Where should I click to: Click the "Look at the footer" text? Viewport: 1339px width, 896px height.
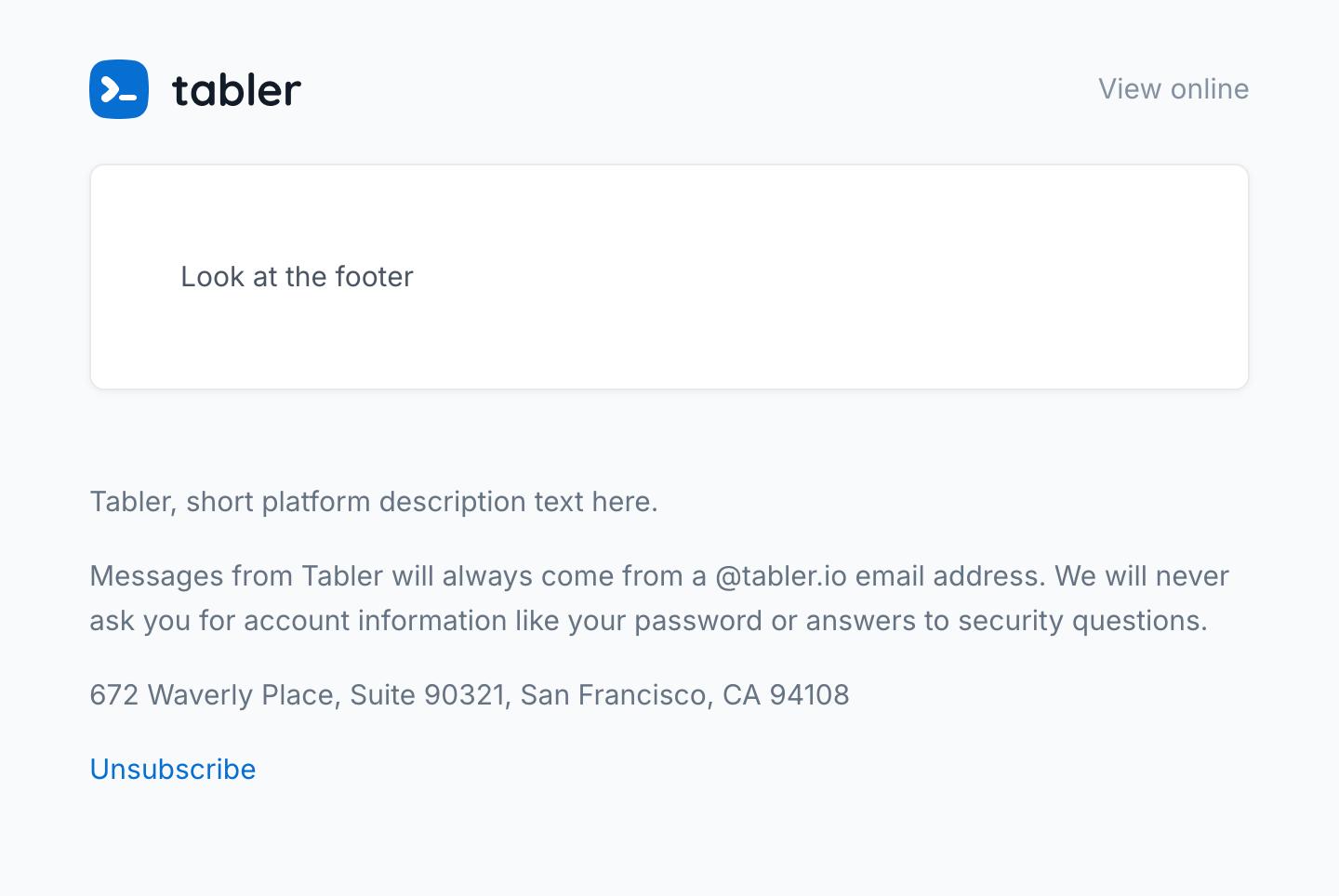click(x=297, y=277)
